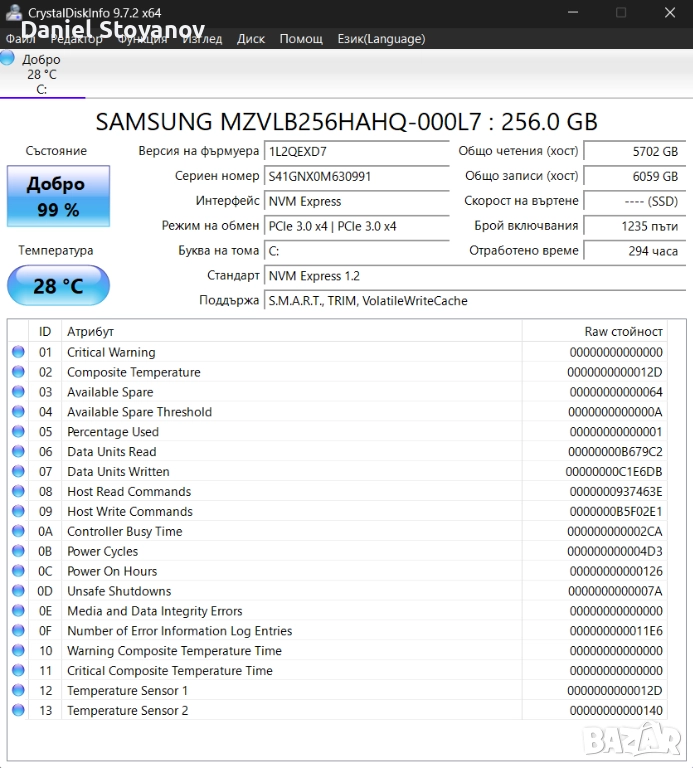Open the Диск menu

tap(251, 39)
